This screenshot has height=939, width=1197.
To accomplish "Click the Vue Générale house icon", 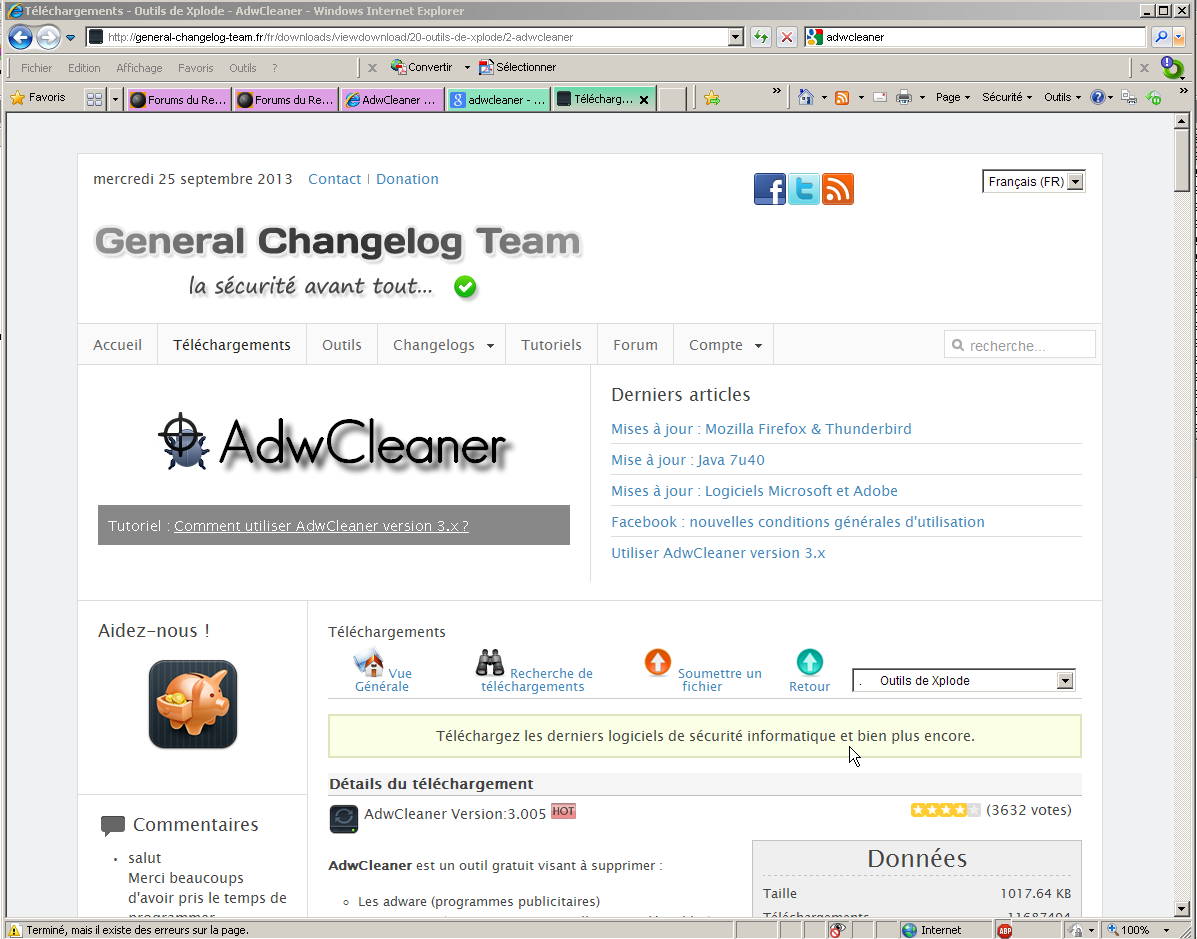I will coord(369,662).
